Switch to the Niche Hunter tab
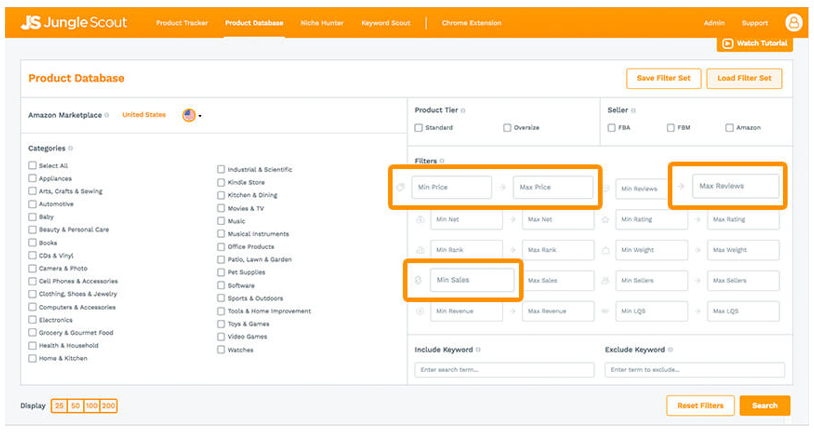Viewport: 814px width, 432px height. pyautogui.click(x=321, y=23)
